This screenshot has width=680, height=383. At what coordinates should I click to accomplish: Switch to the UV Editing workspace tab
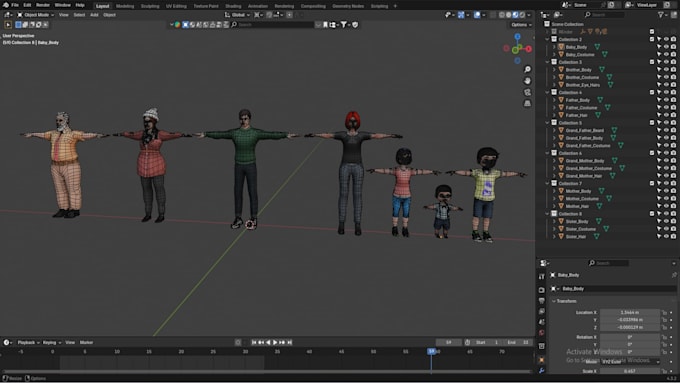pos(176,6)
